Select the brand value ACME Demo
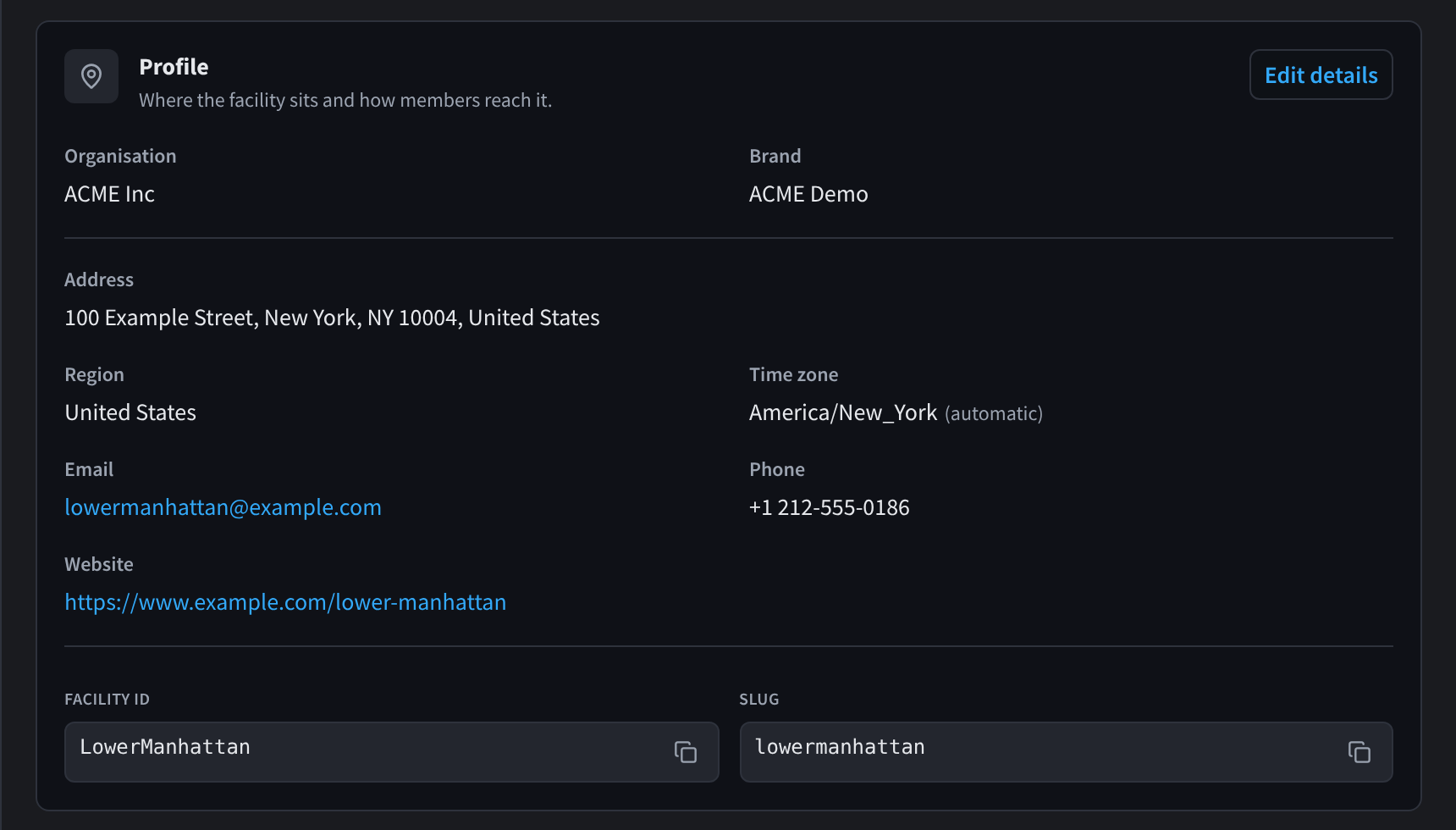Screen dimensions: 1456x830 click(808, 194)
